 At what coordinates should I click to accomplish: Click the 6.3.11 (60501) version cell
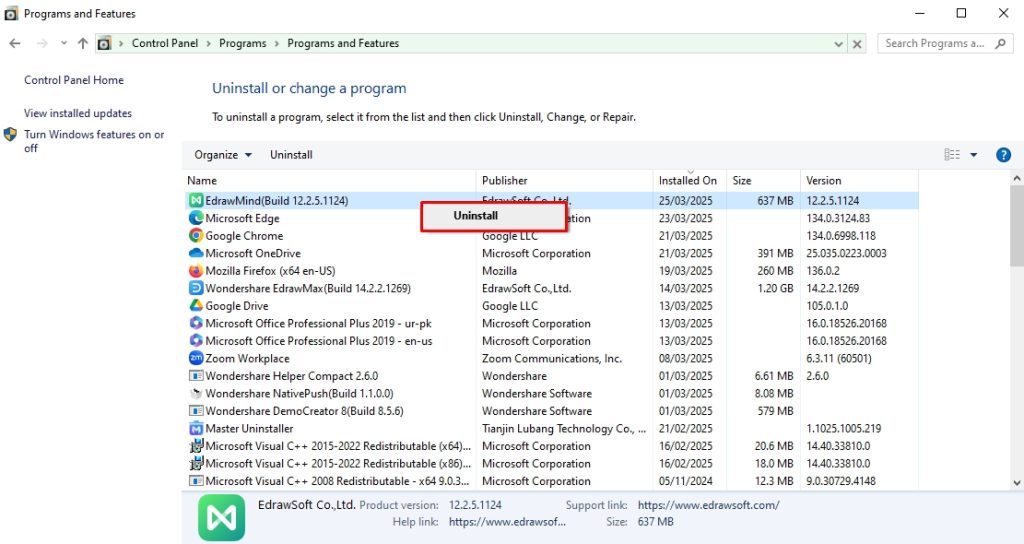pos(839,359)
